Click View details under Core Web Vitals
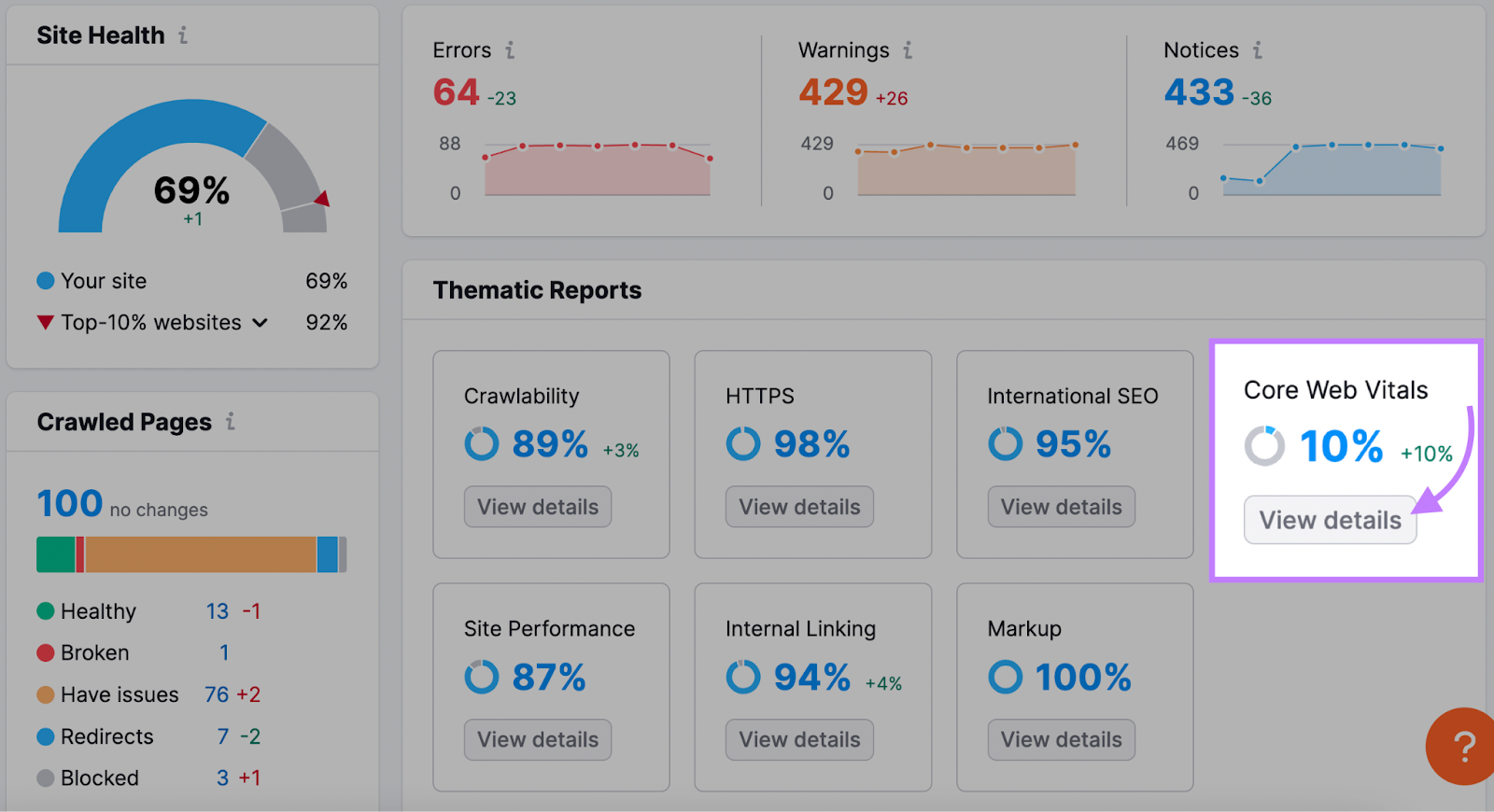The width and height of the screenshot is (1494, 812). 1329,520
